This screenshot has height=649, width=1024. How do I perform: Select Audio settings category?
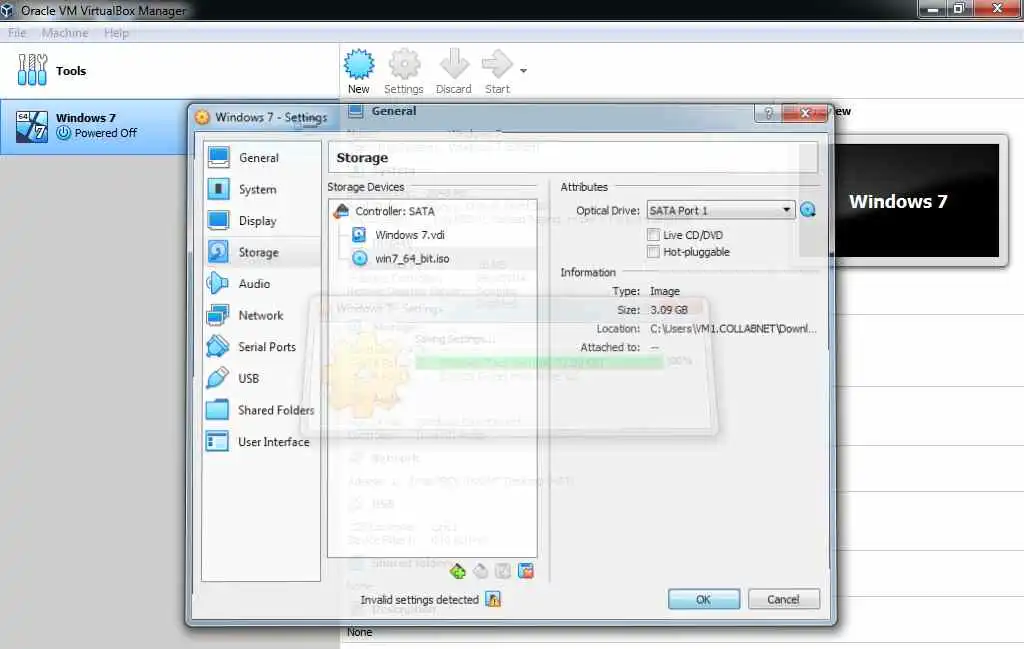261,283
